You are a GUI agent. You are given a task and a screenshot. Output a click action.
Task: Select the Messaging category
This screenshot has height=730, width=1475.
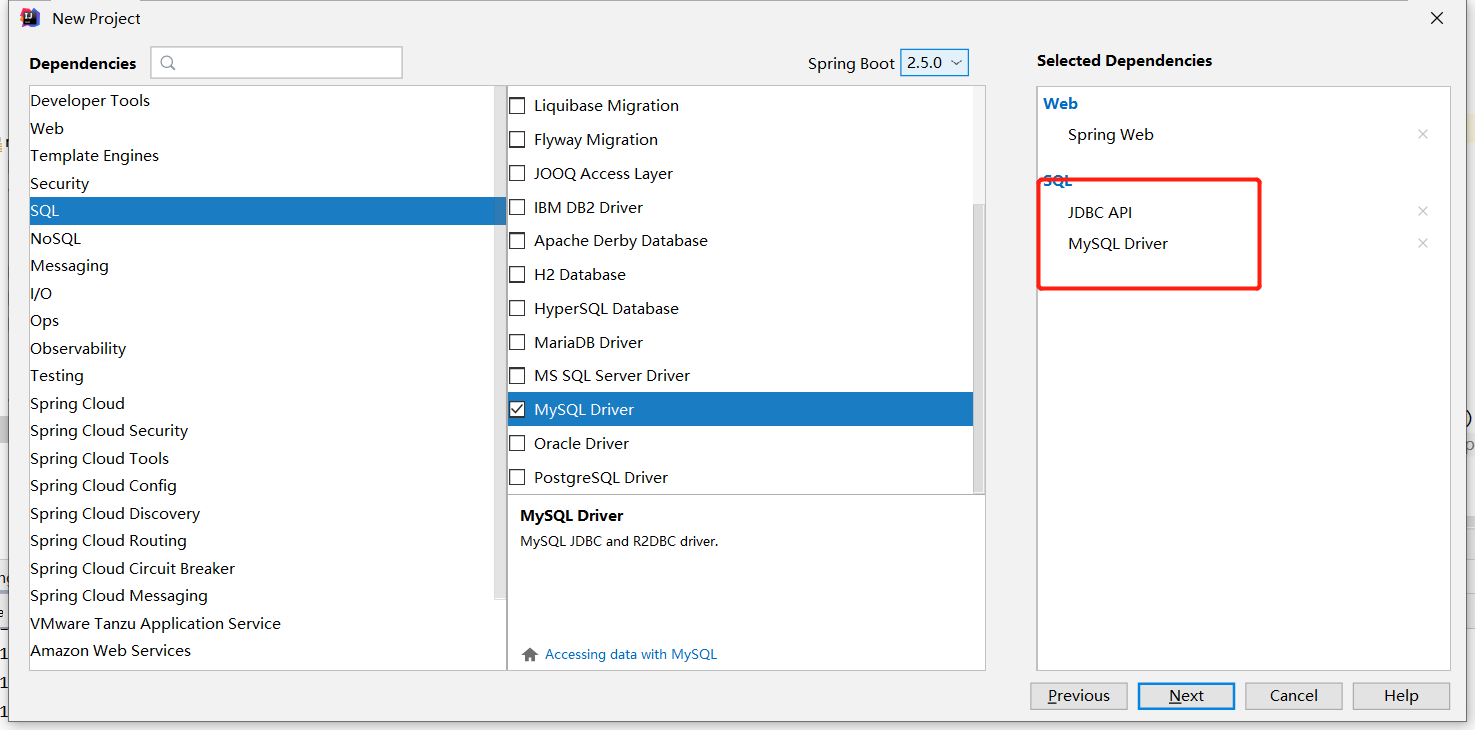point(262,266)
